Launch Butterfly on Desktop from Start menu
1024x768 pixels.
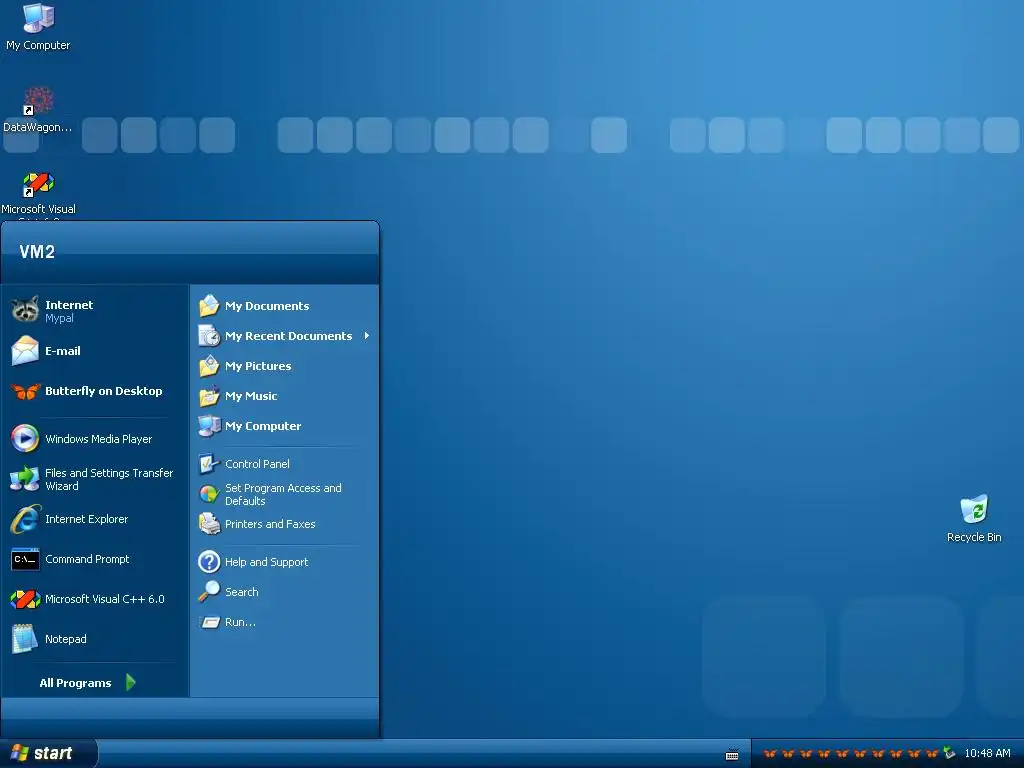pos(95,391)
